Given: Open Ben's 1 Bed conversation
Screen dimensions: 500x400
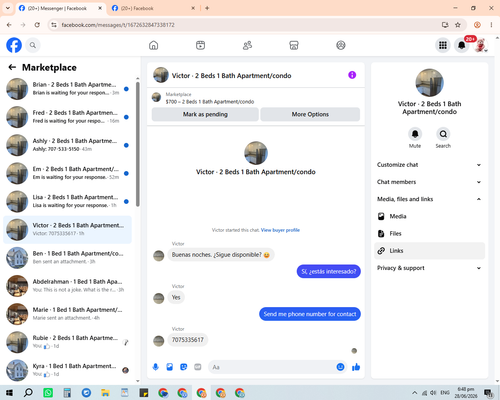Looking at the screenshot, I should (67, 258).
